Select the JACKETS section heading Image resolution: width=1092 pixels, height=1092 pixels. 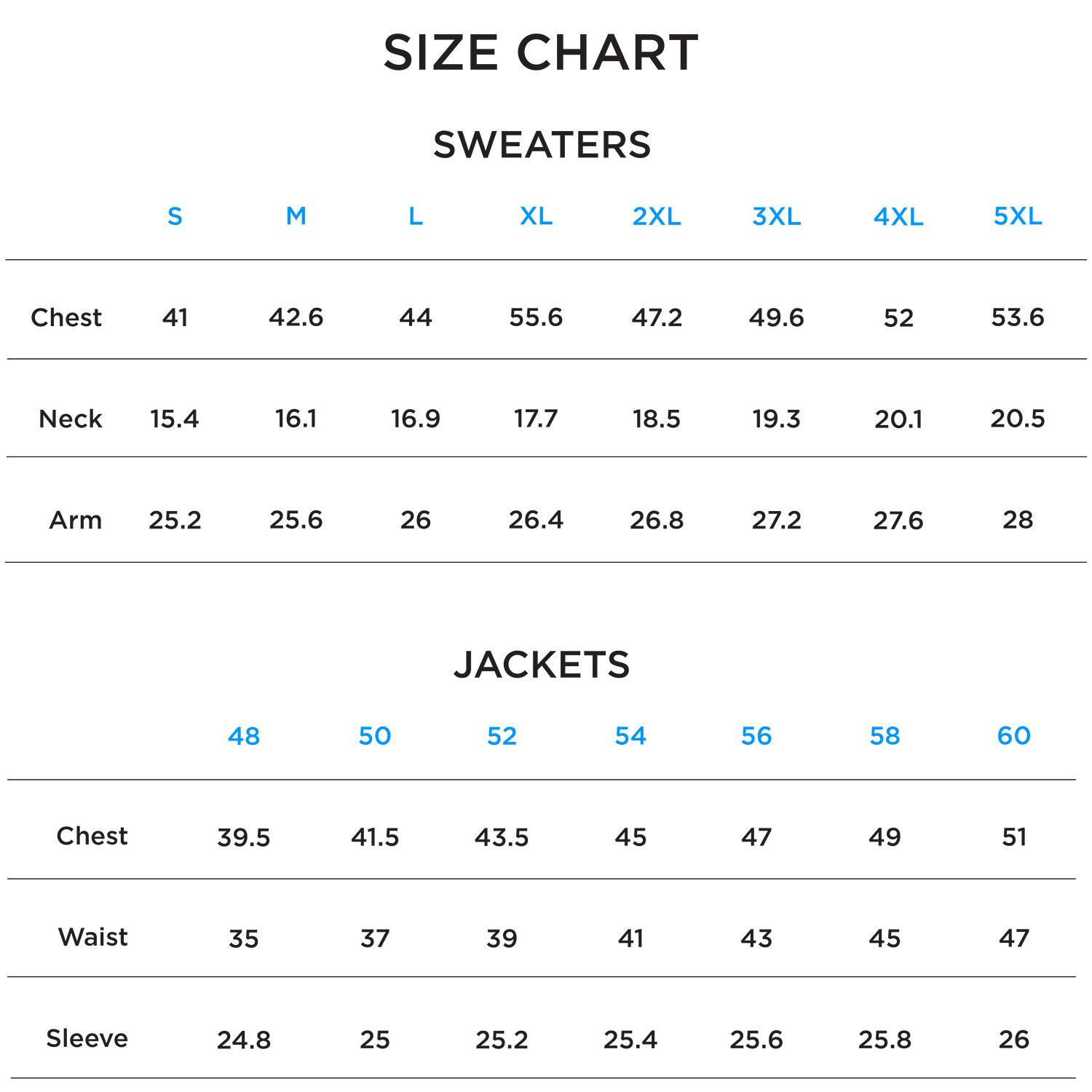point(542,665)
